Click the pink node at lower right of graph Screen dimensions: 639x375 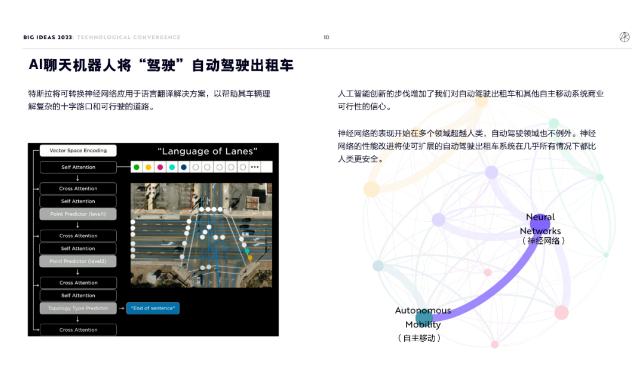562,312
